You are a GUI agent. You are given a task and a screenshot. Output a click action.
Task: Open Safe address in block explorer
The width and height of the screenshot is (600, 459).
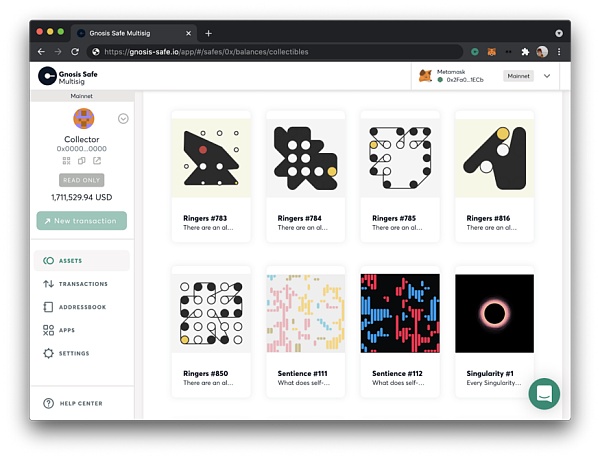97,160
